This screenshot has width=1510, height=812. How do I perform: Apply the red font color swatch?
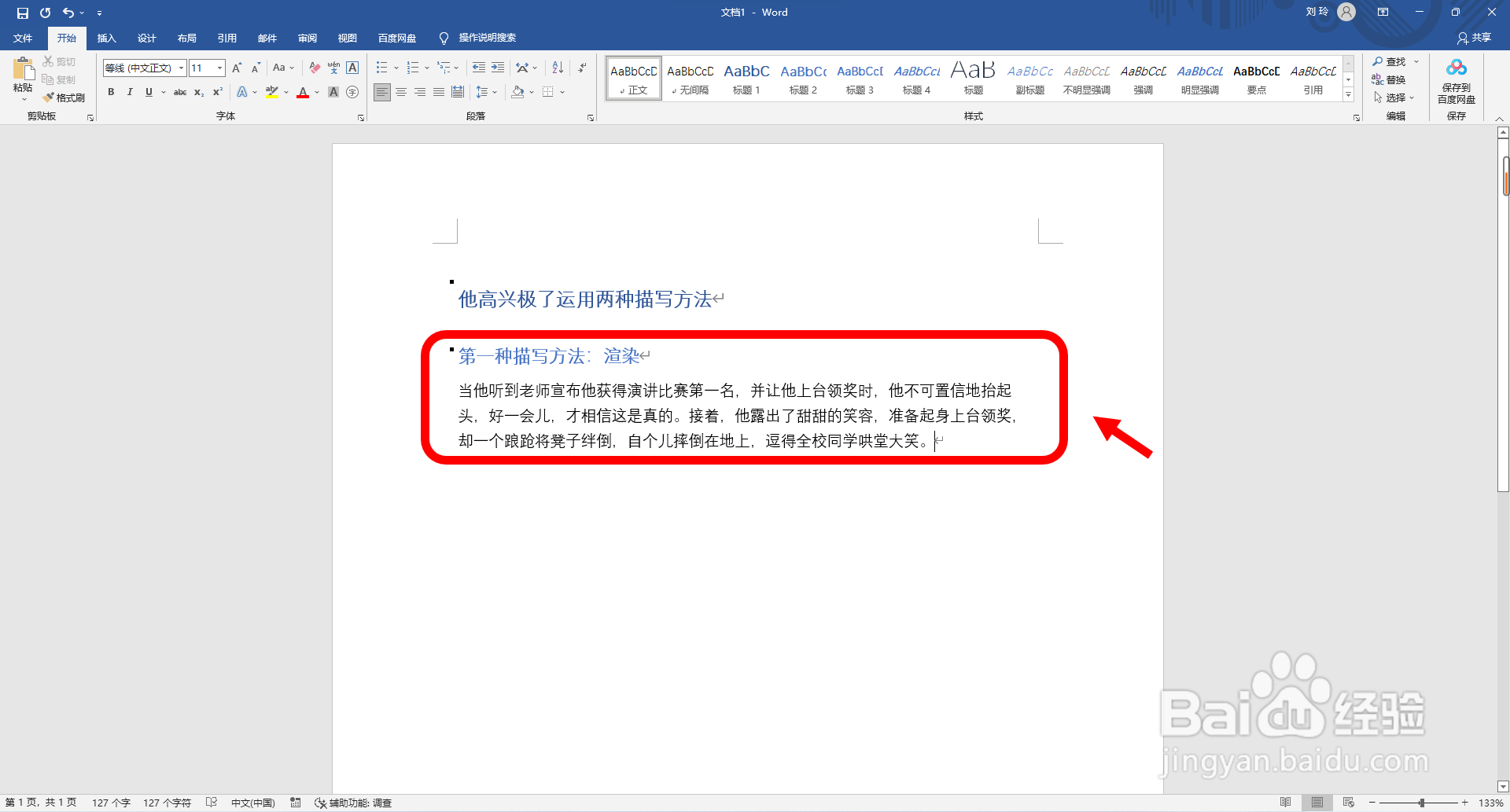(303, 92)
